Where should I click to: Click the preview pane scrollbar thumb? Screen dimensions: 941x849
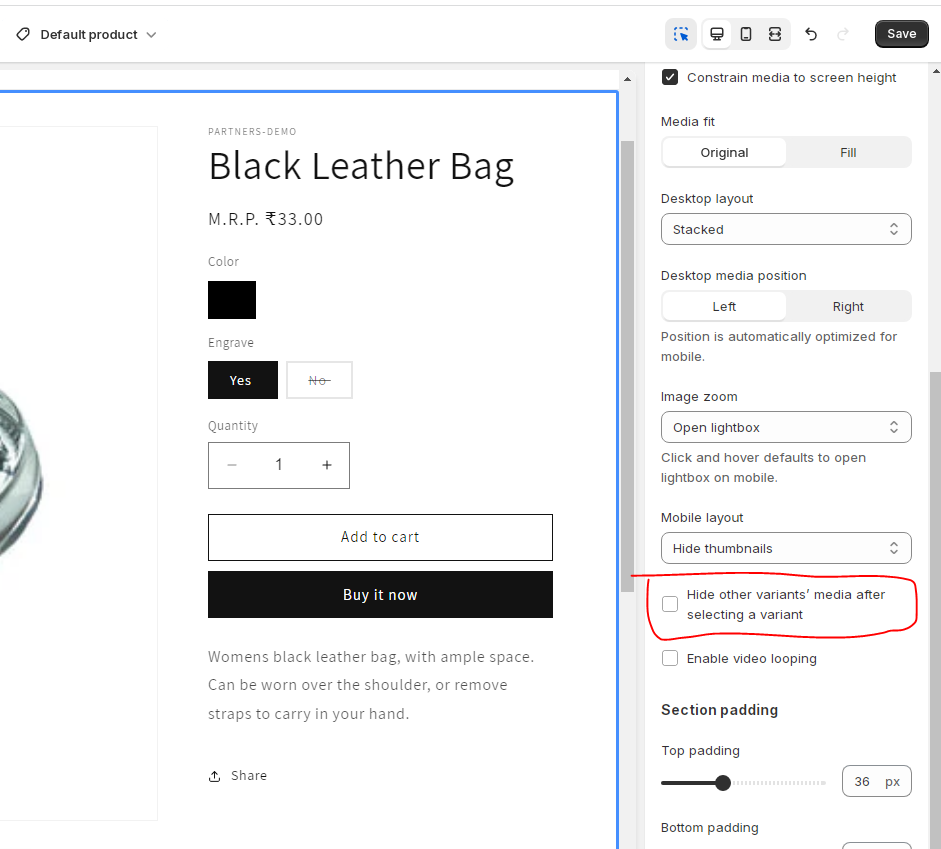[627, 366]
